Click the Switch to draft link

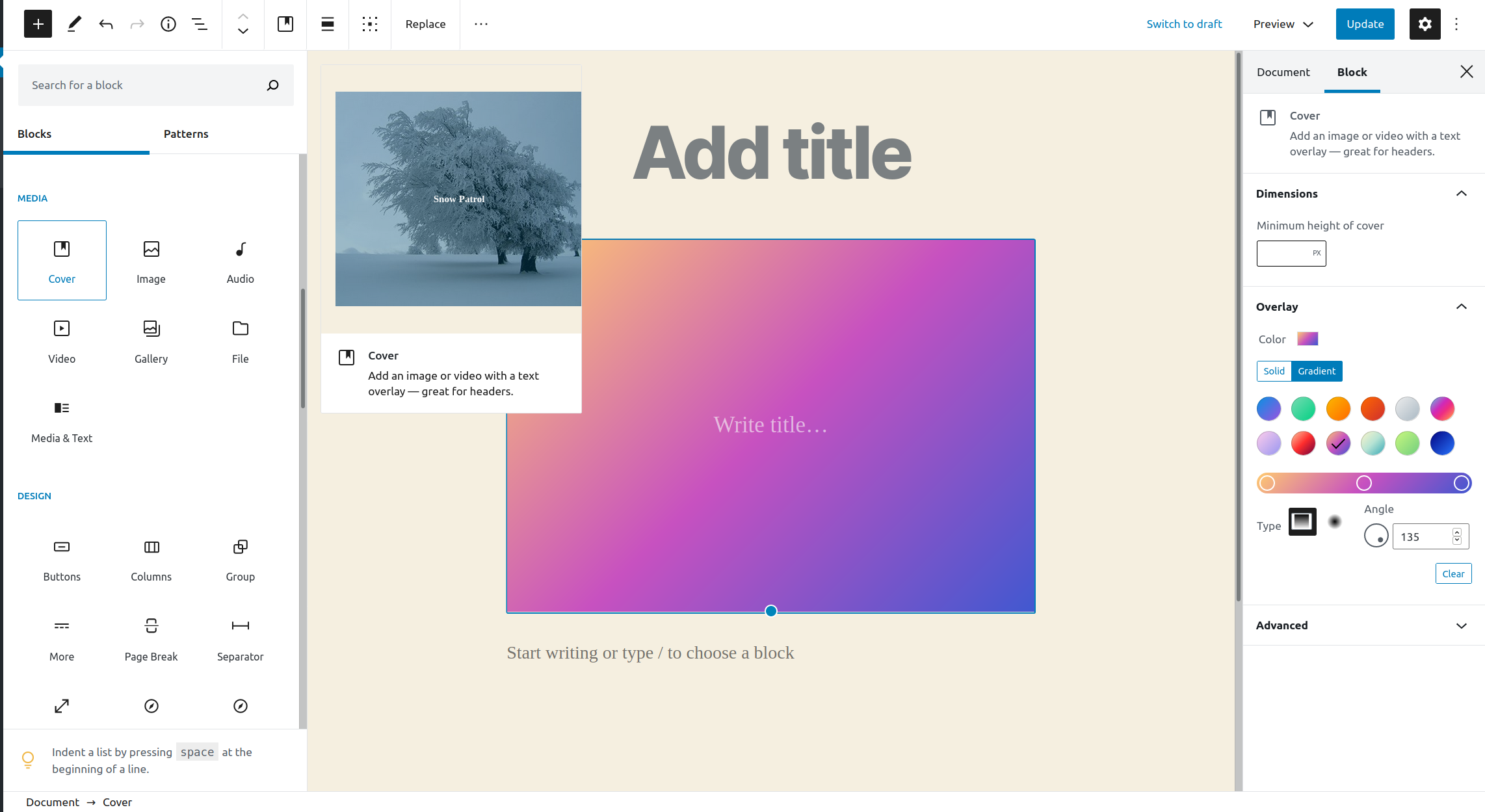pyautogui.click(x=1184, y=24)
